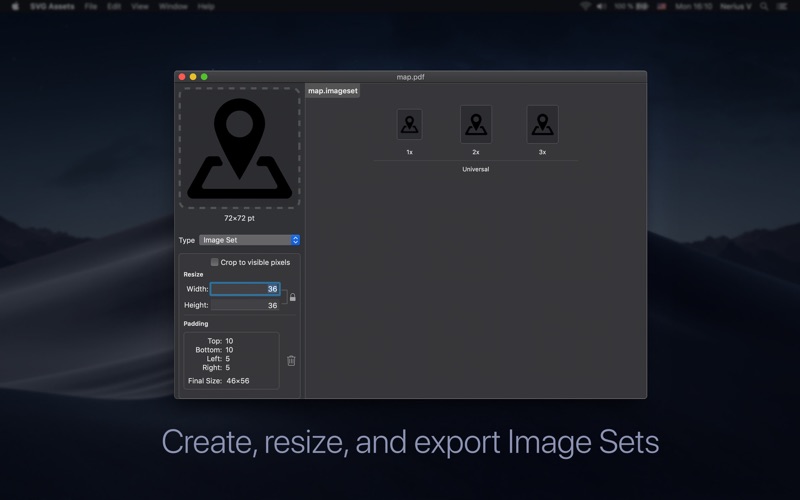The image size is (800, 500).
Task: Select the 3x image thumbnail
Action: (x=542, y=124)
